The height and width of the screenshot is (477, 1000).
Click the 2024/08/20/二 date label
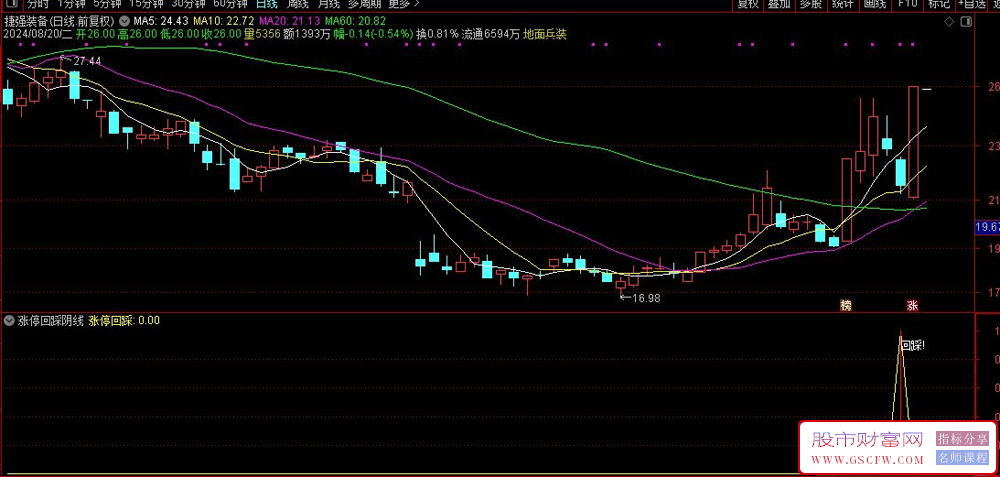point(38,34)
